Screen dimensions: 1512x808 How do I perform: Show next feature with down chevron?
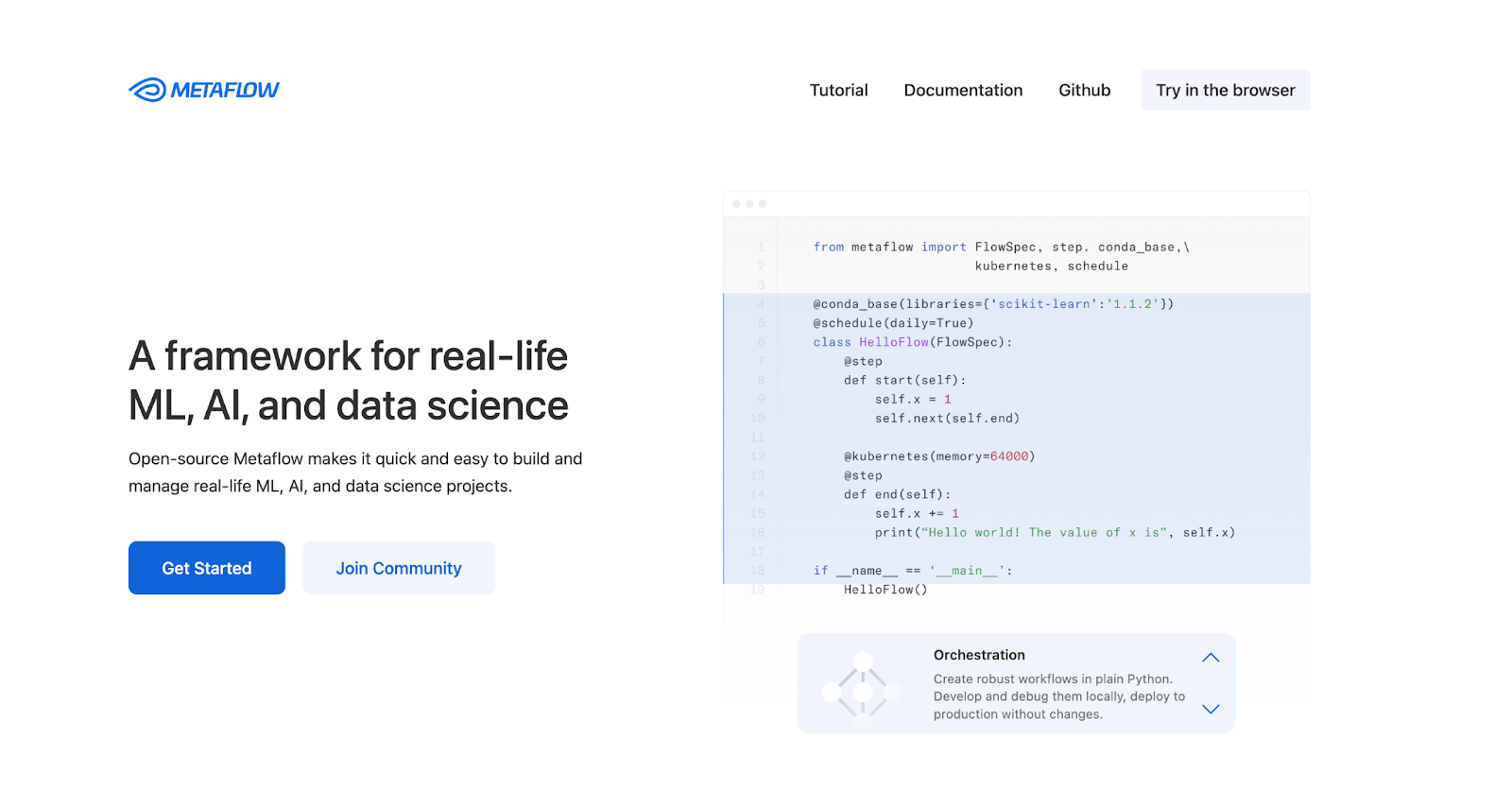1211,709
